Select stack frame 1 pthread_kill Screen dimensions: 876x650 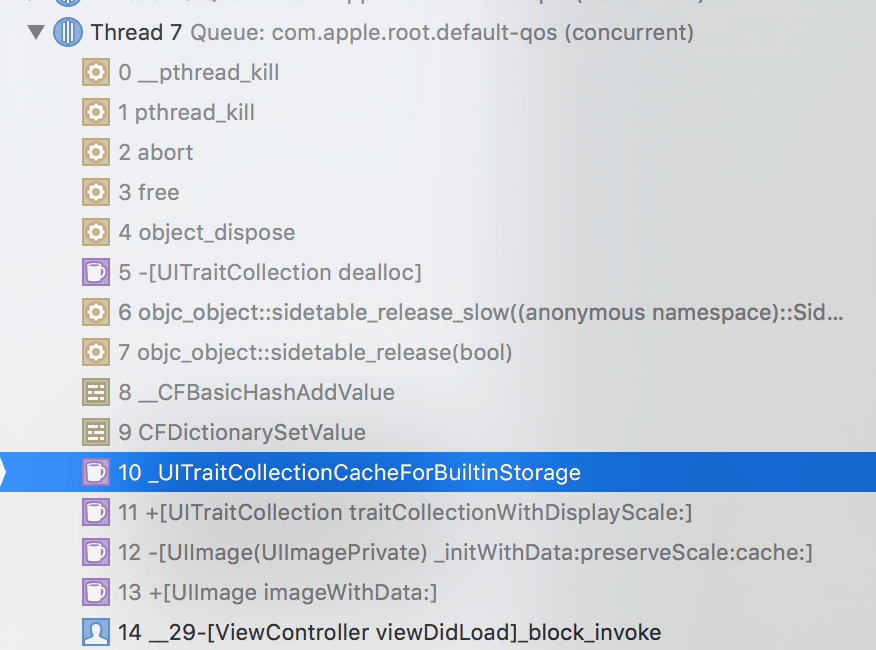click(x=186, y=112)
